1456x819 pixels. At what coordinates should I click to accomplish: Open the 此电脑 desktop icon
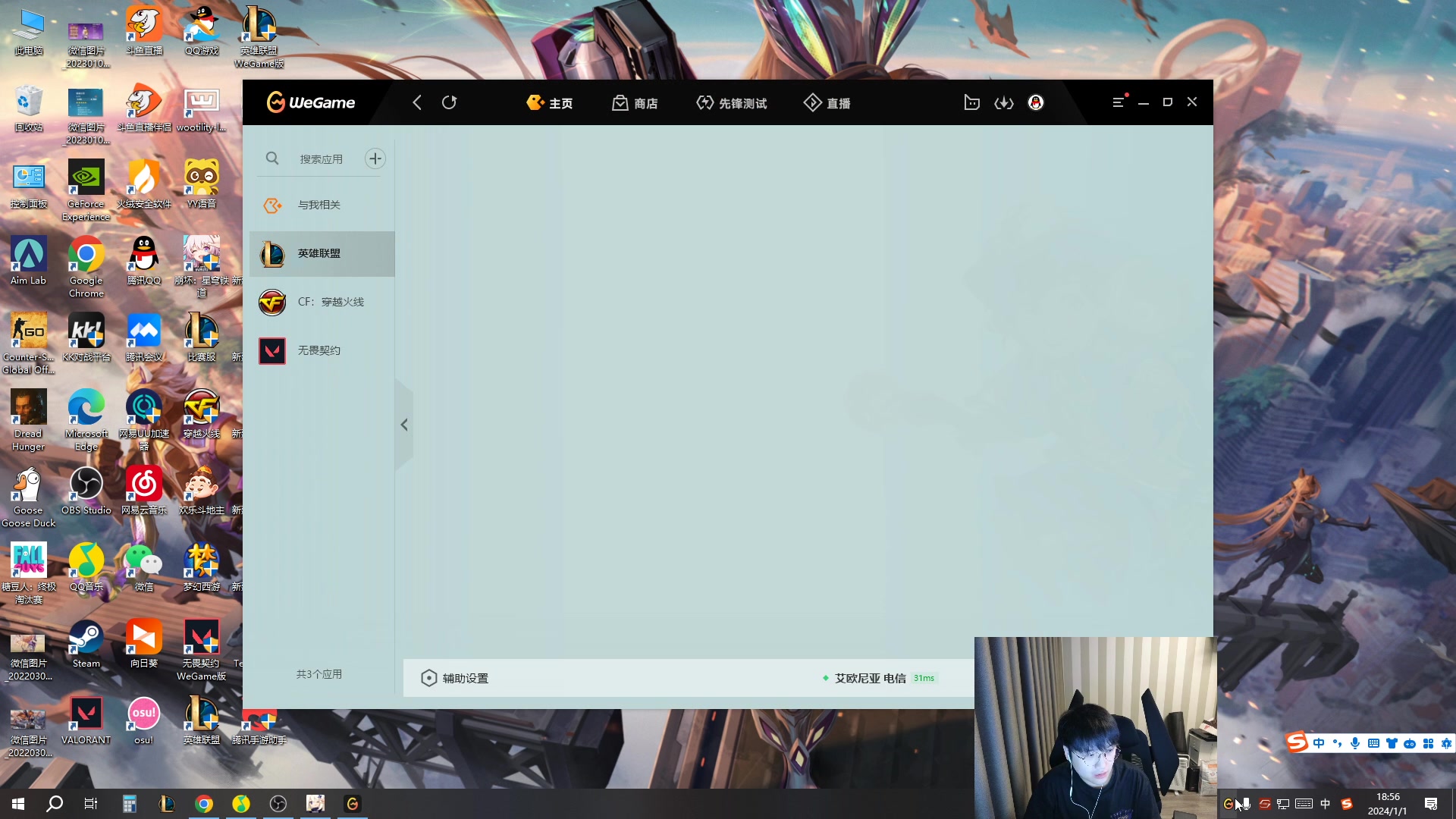(29, 32)
